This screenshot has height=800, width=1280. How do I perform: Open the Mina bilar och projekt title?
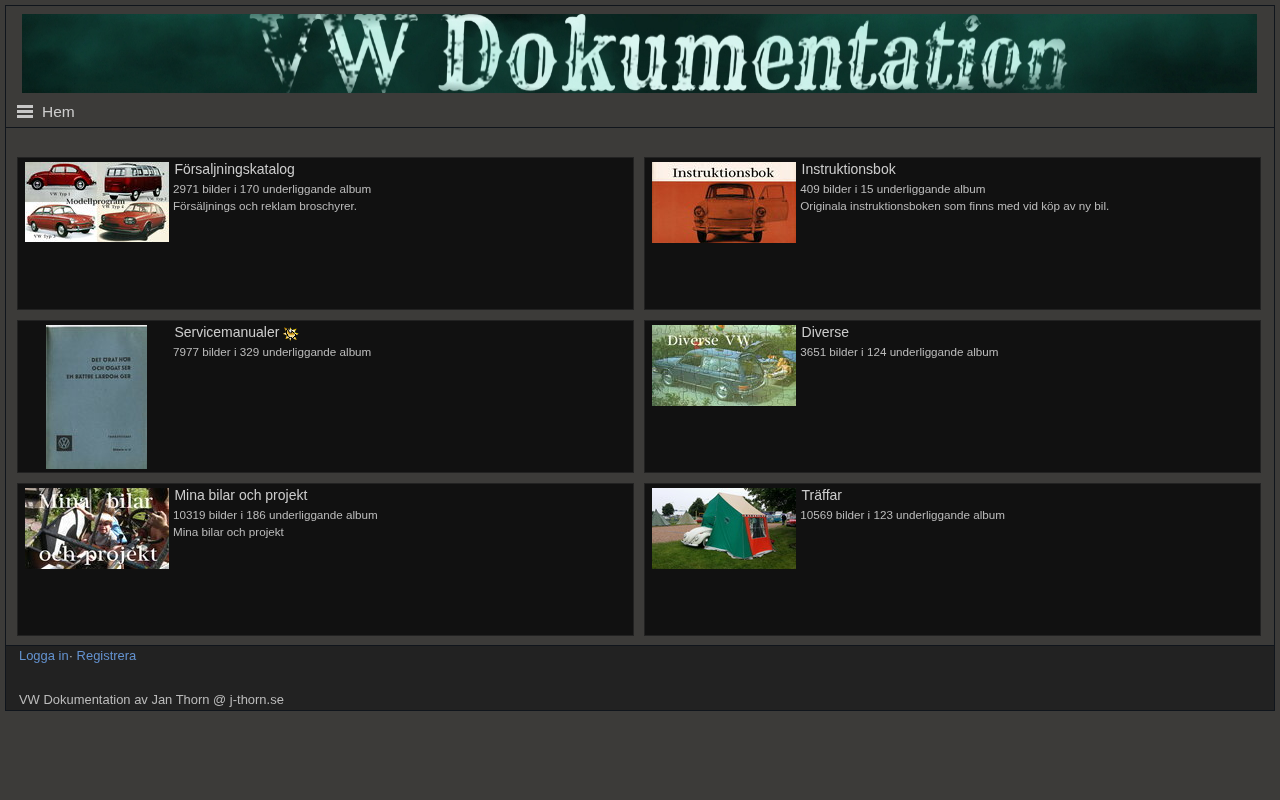(x=241, y=495)
